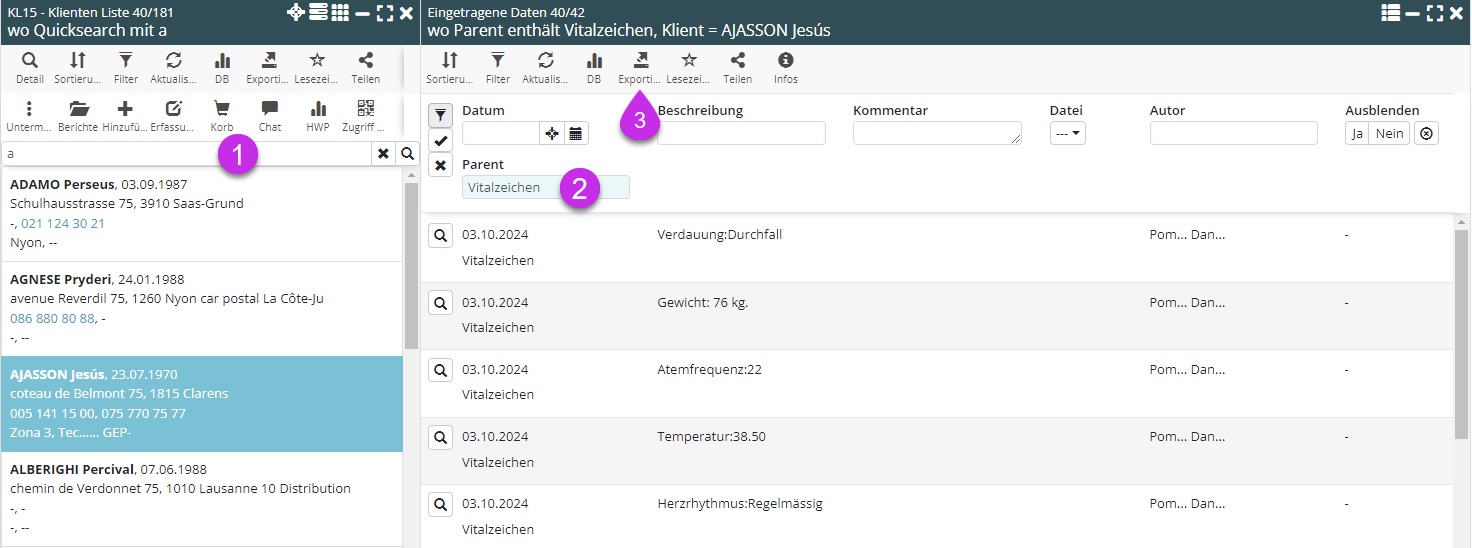This screenshot has height=548, width=1472.
Task: Toggle the filter funnel button beside Datum
Action: click(x=440, y=115)
